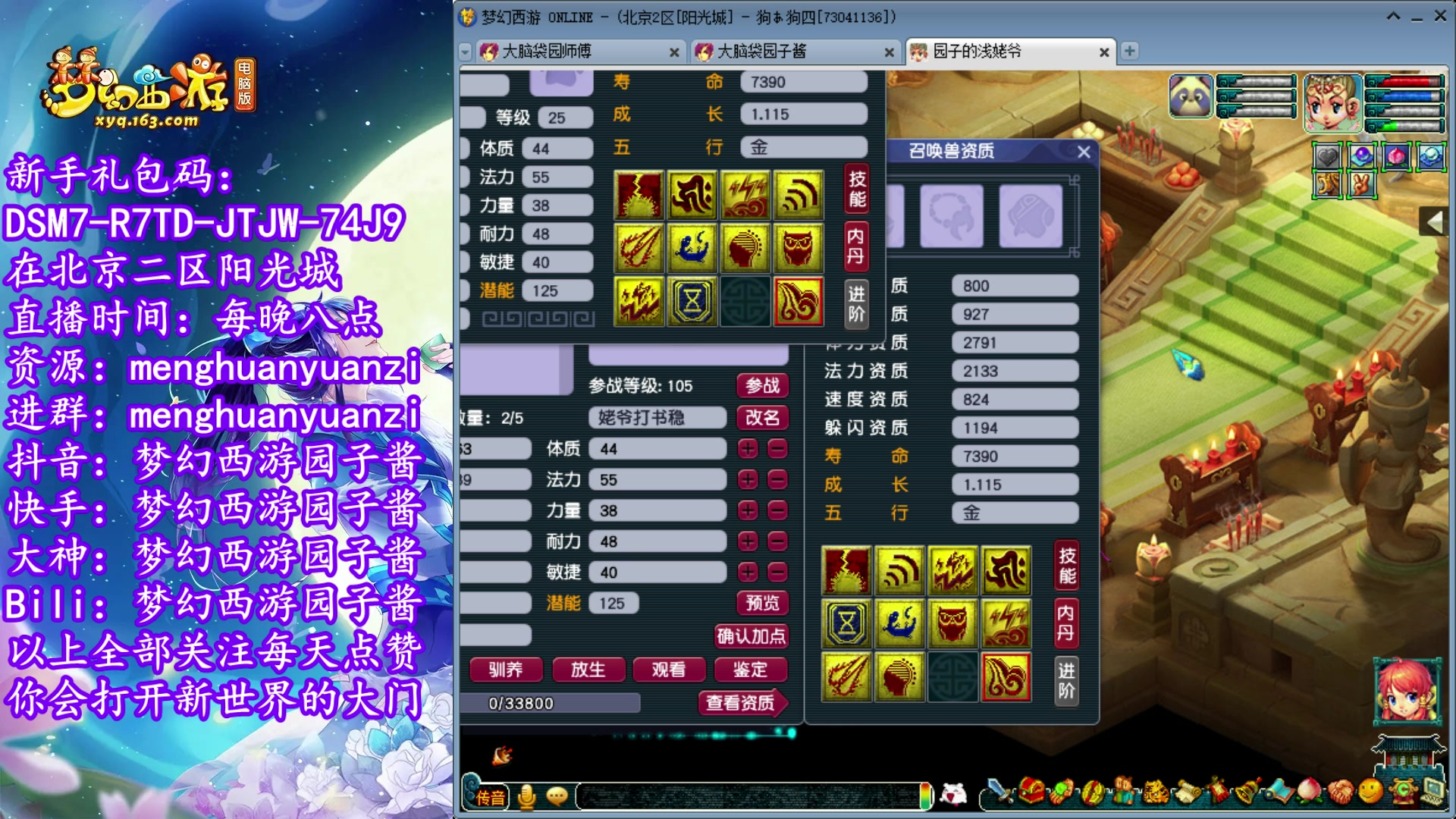Click the microphone voice icon
Screen dimensions: 1456x819
click(526, 796)
